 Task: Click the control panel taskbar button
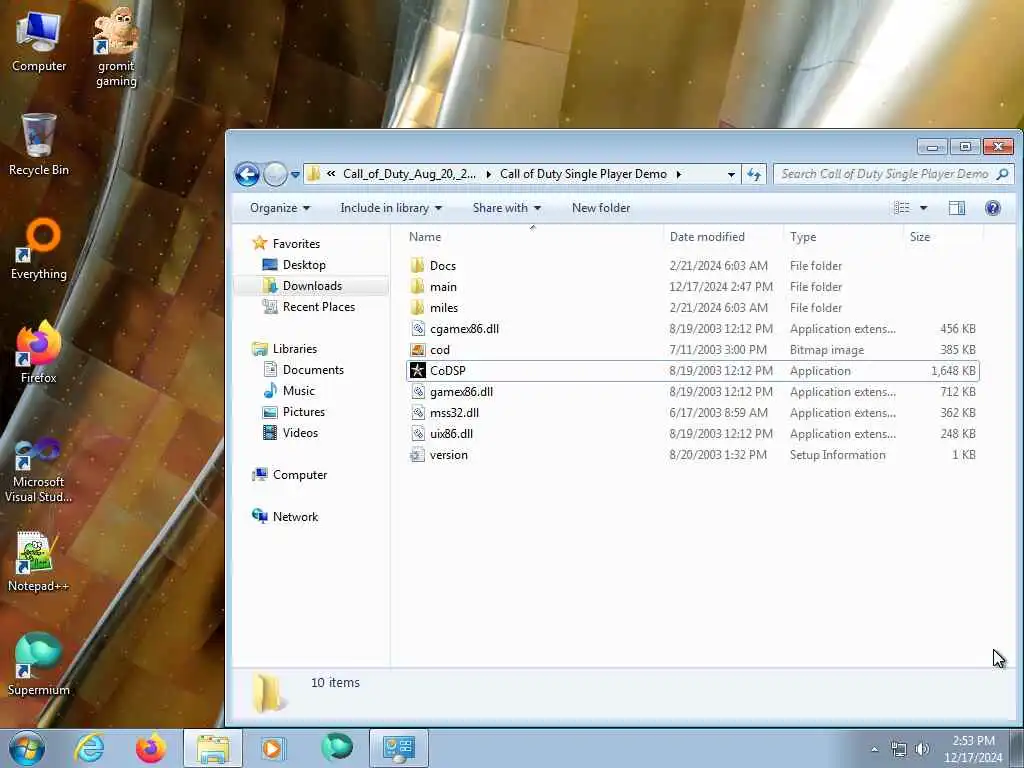click(x=399, y=748)
